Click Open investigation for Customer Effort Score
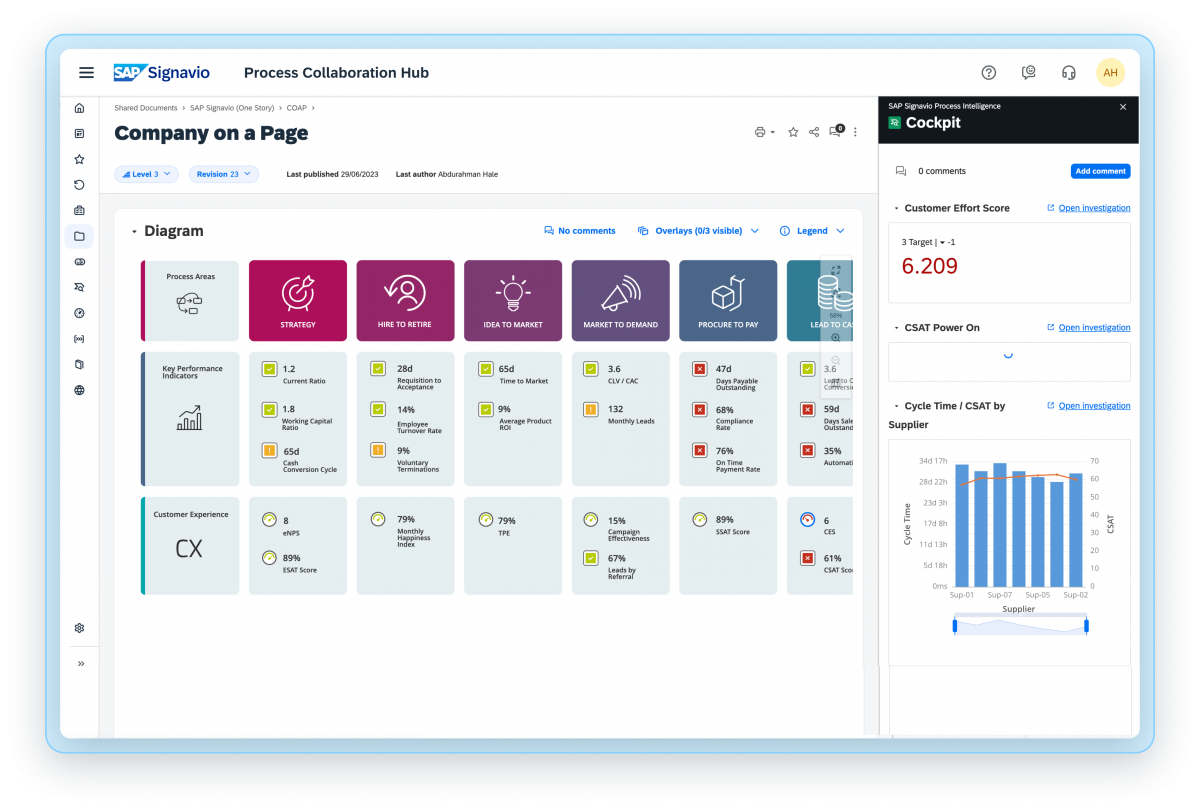Image resolution: width=1200 pixels, height=810 pixels. coord(1096,208)
